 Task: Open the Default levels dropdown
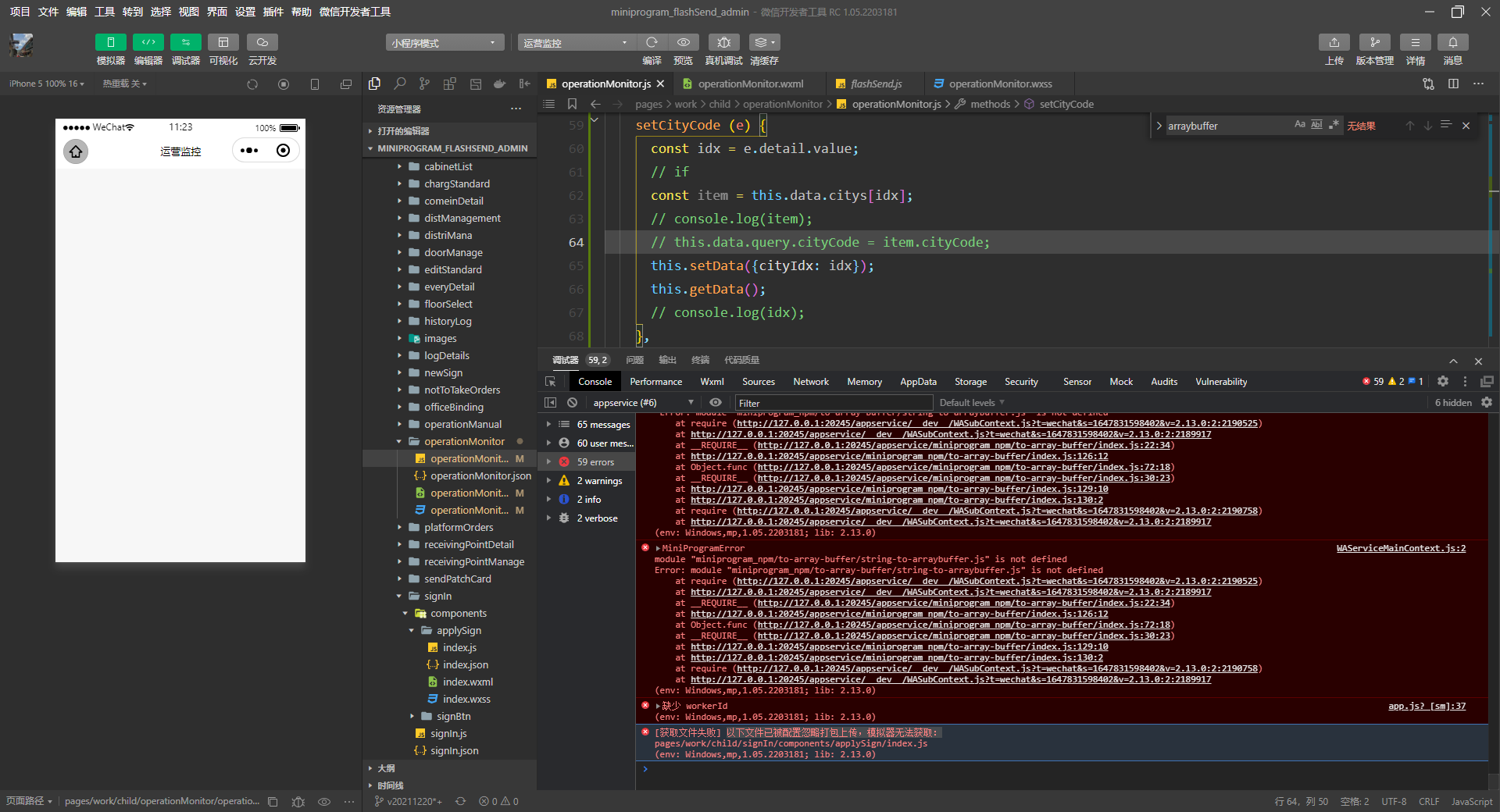(972, 403)
